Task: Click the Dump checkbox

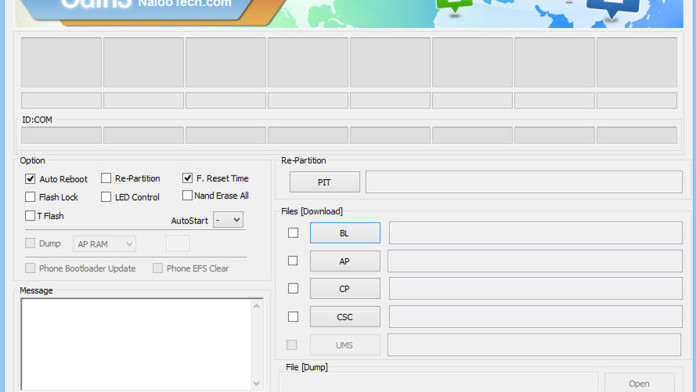Action: coord(30,243)
